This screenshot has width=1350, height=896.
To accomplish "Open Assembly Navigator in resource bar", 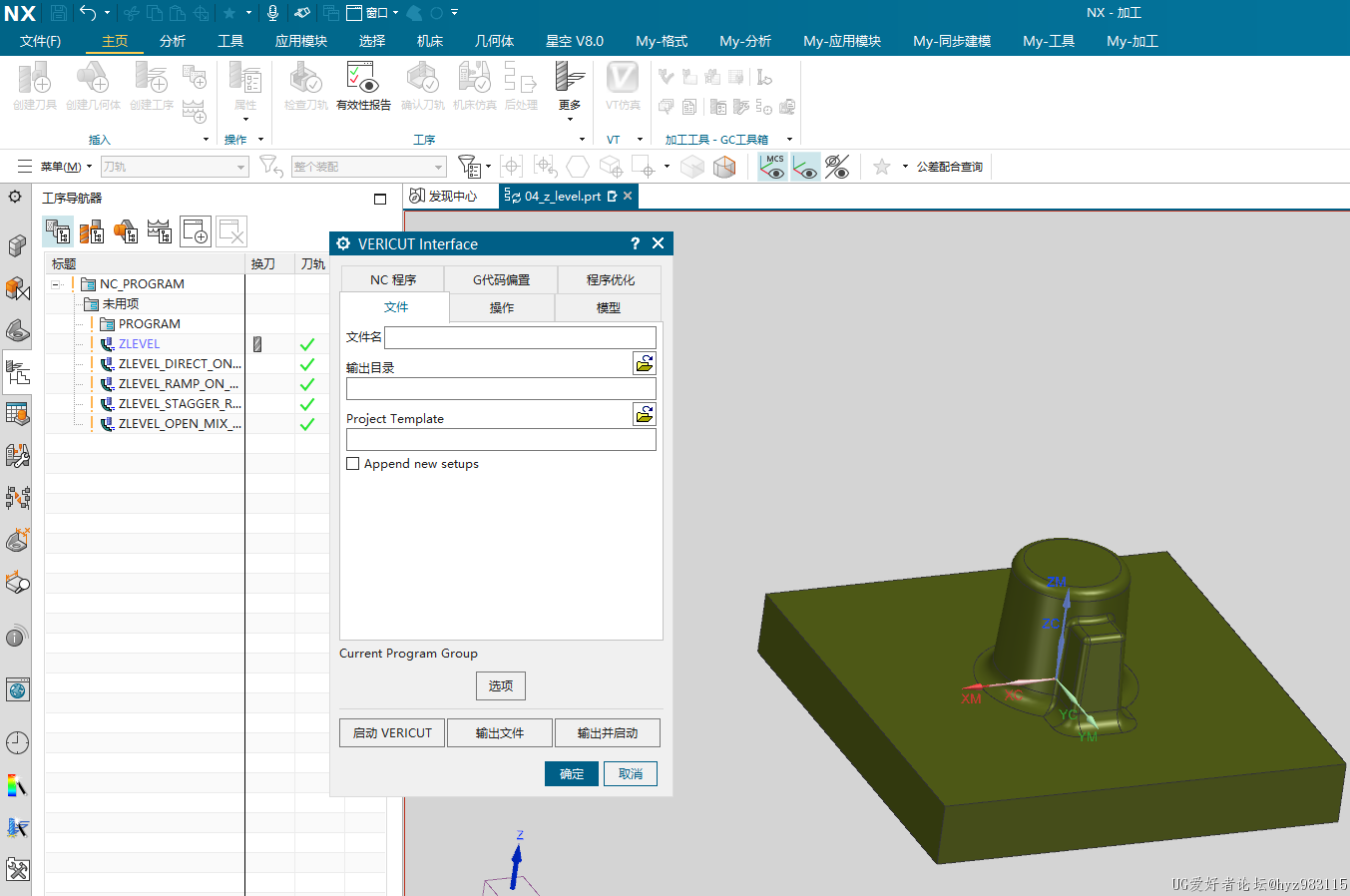I will (x=16, y=245).
